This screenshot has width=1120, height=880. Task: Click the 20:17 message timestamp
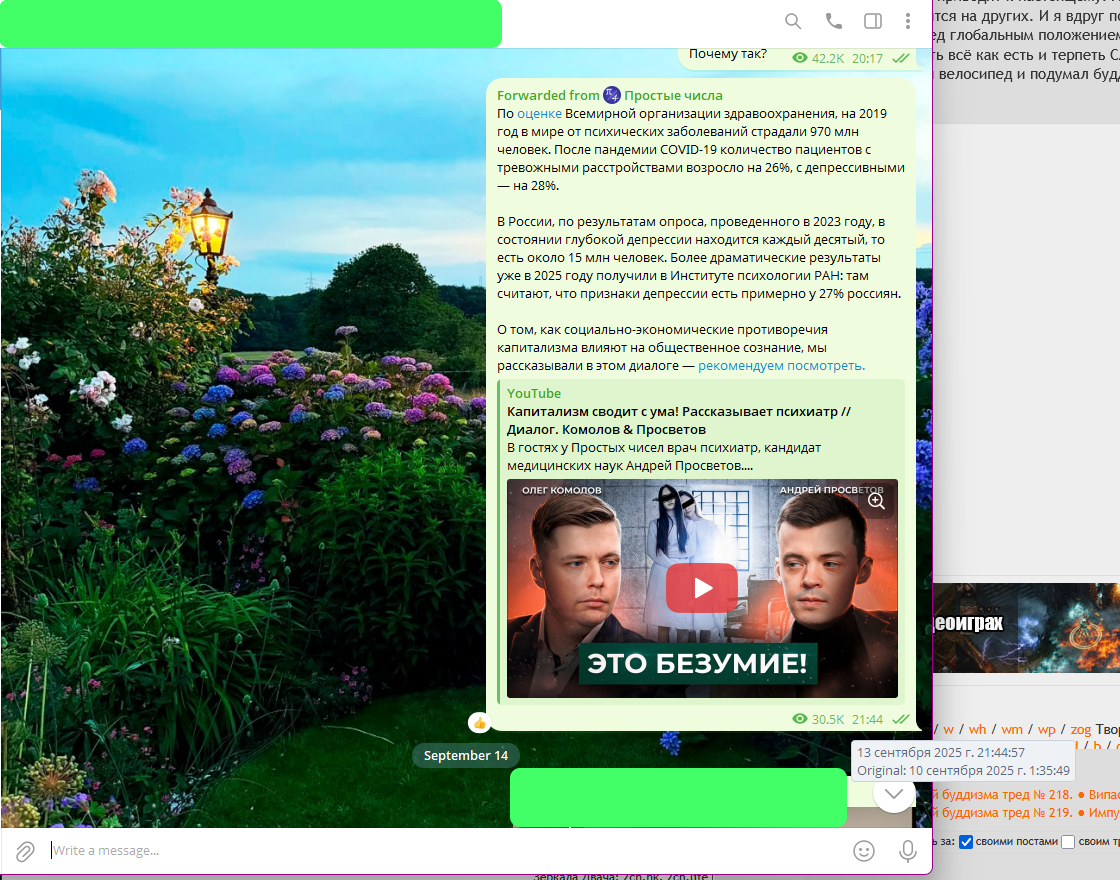867,59
